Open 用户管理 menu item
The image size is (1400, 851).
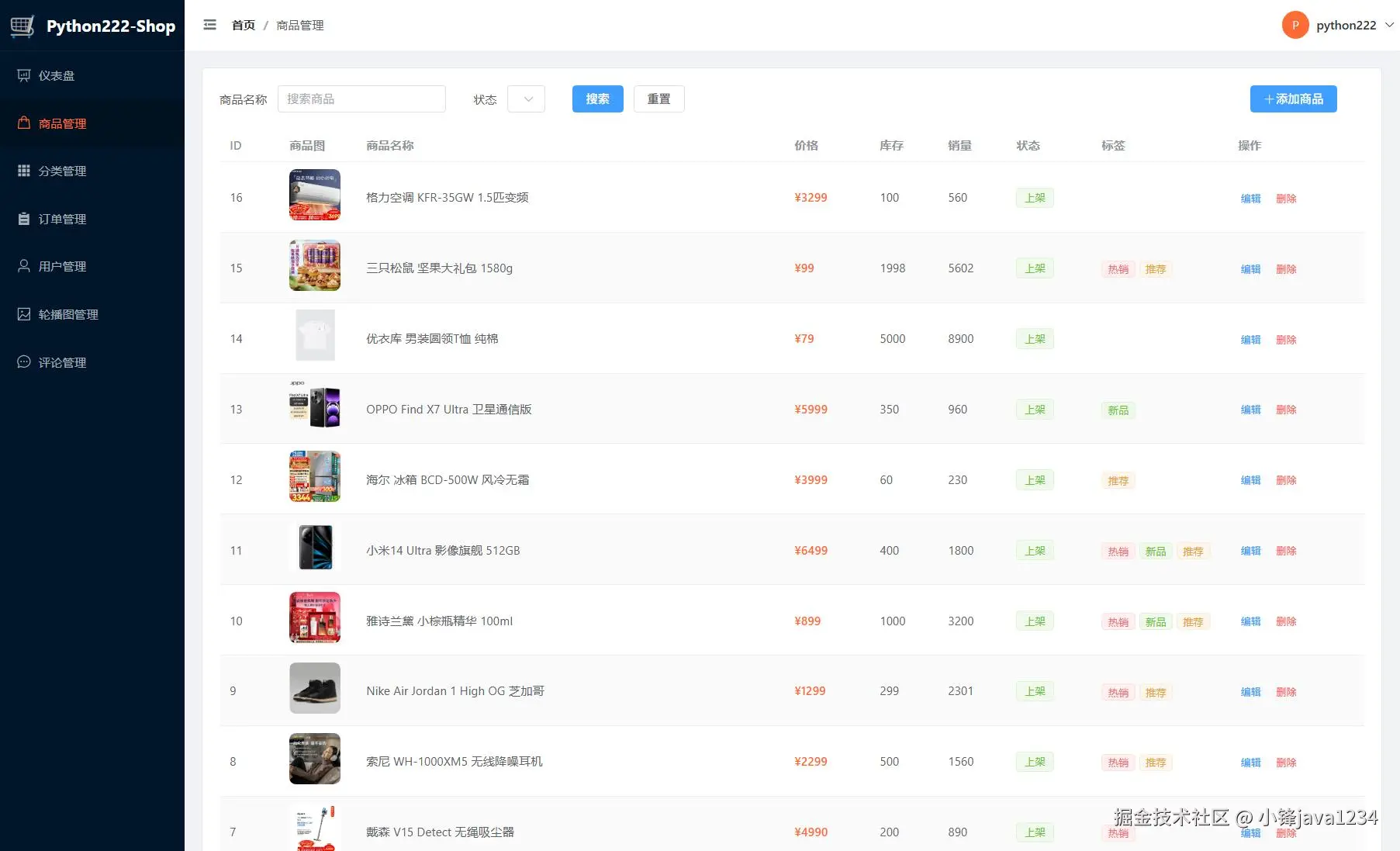pyautogui.click(x=92, y=266)
